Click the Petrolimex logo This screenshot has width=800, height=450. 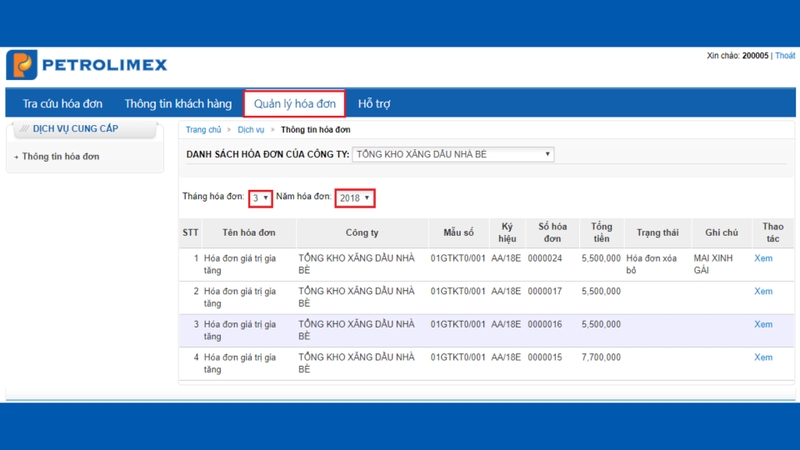87,65
